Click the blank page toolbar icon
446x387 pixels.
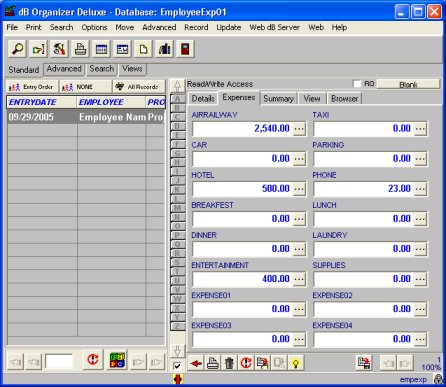143,49
